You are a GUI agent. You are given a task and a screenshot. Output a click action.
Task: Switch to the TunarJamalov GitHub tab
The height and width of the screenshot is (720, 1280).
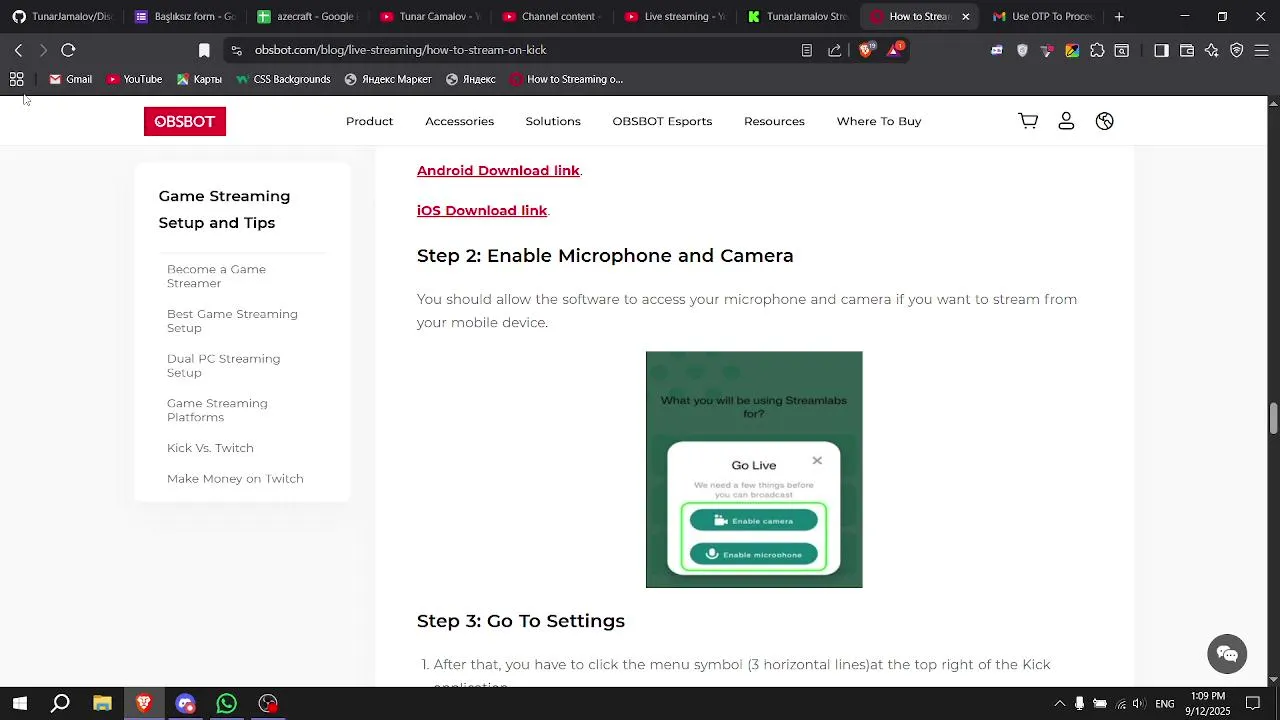62,16
